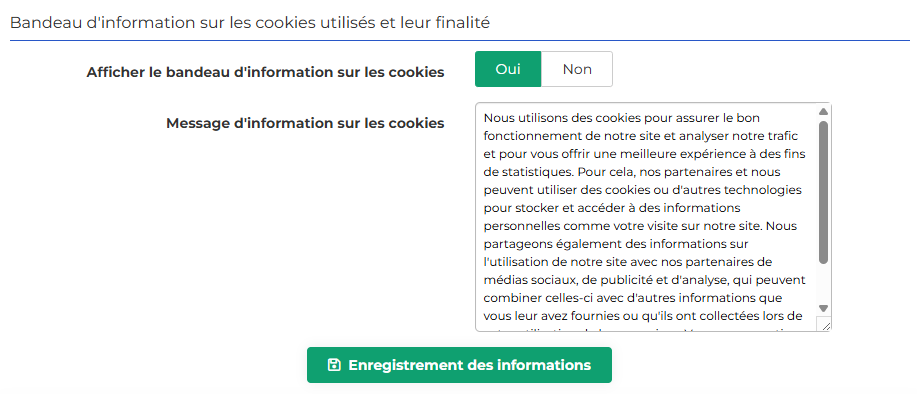Click the scrollbar down arrow in message box
Screen dimensions: 917x394
point(823,308)
